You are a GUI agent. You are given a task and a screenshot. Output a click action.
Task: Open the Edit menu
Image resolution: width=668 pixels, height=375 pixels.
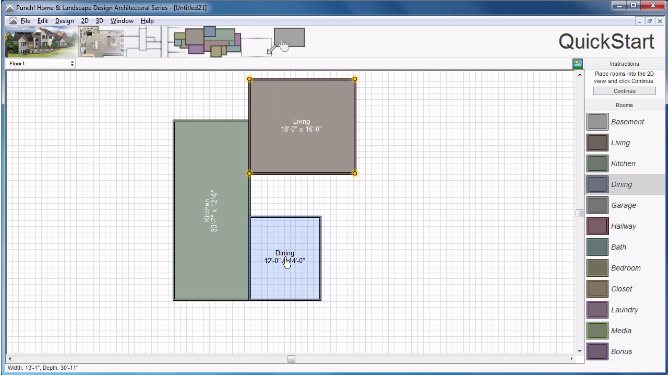42,20
